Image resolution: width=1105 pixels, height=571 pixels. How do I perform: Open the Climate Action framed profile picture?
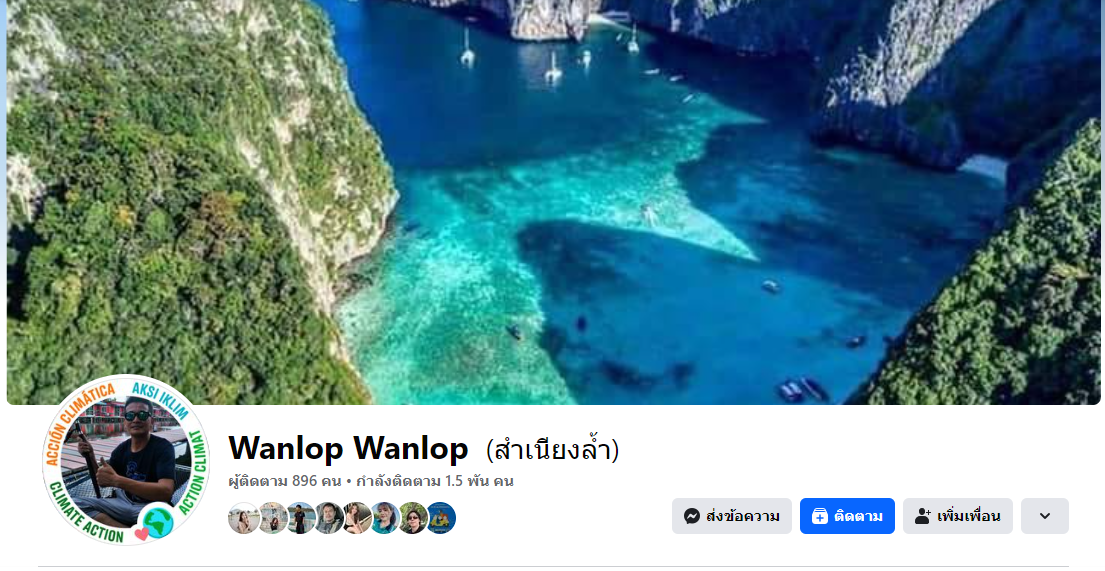coord(125,460)
